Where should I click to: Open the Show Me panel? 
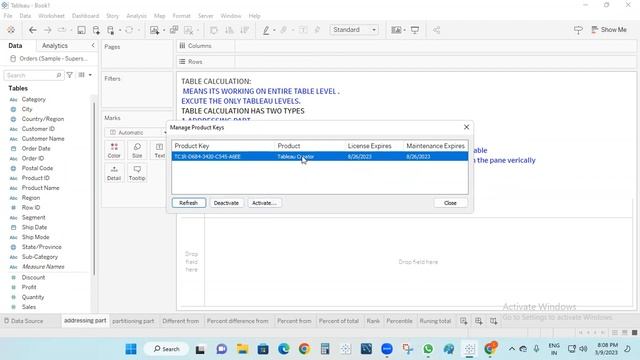[x=609, y=30]
